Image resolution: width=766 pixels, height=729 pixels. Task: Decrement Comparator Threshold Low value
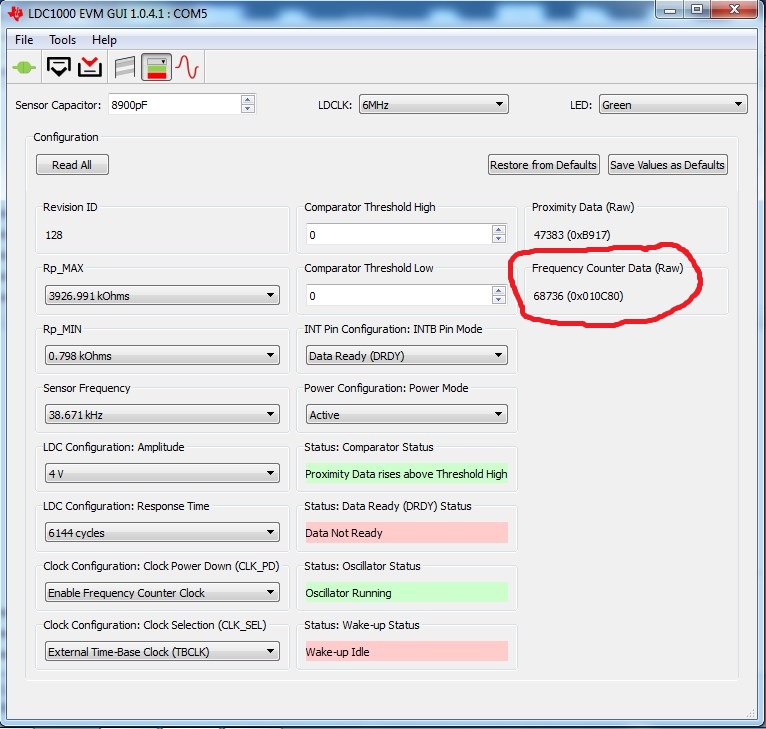[x=499, y=300]
